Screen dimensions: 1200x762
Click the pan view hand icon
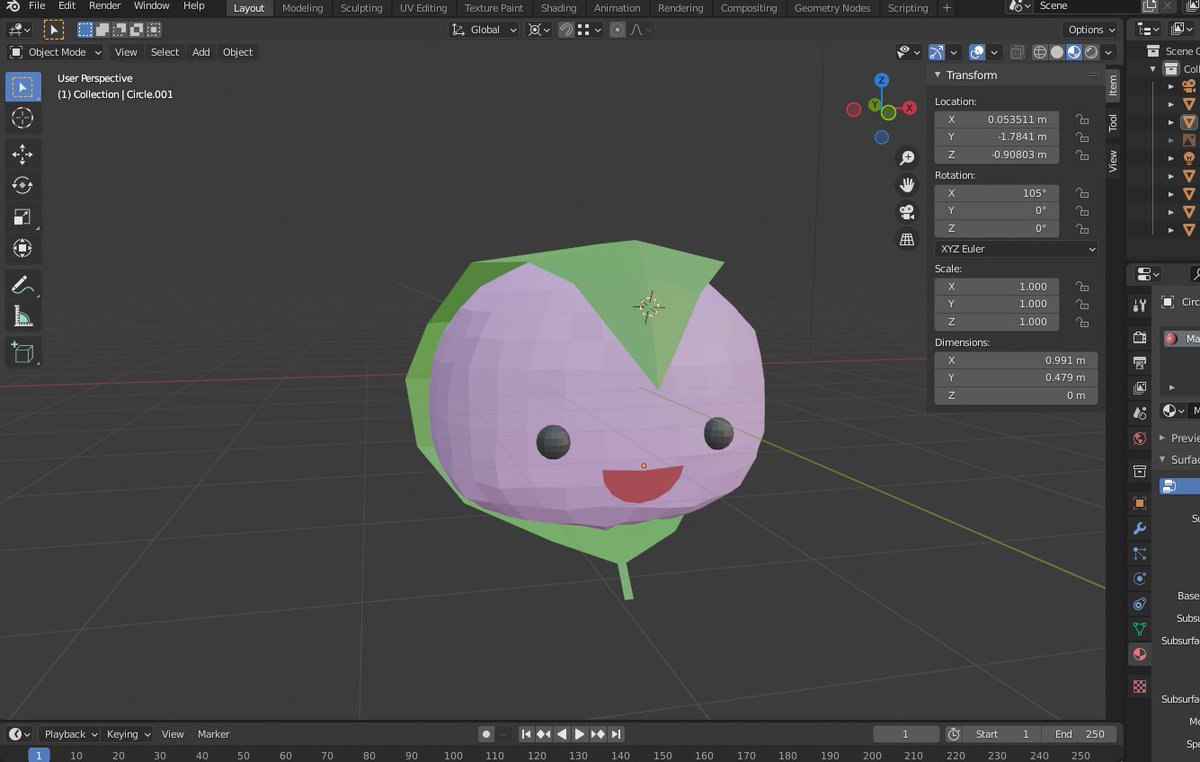coord(907,185)
